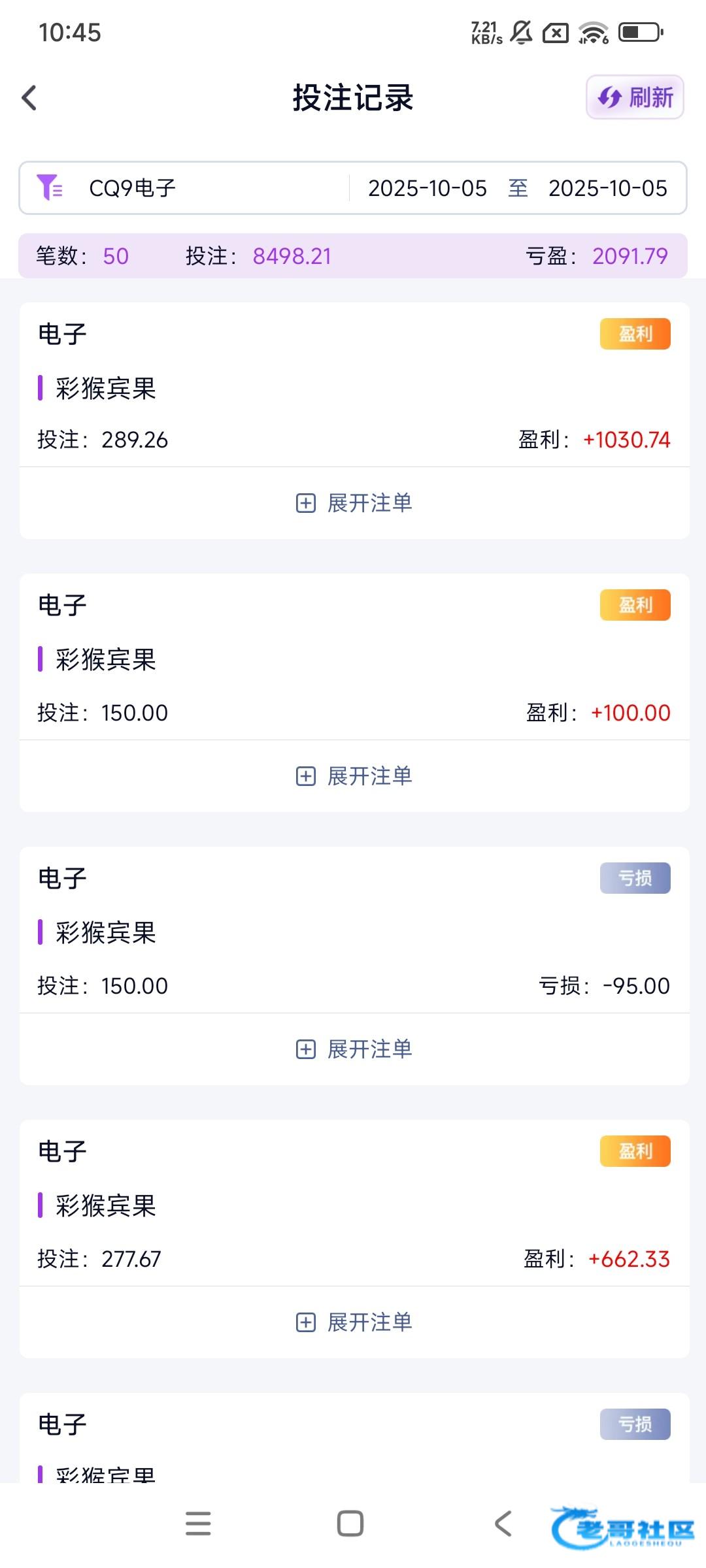The height and width of the screenshot is (1568, 706).
Task: Expand bet slip for -95.00 record
Action: click(x=354, y=1049)
